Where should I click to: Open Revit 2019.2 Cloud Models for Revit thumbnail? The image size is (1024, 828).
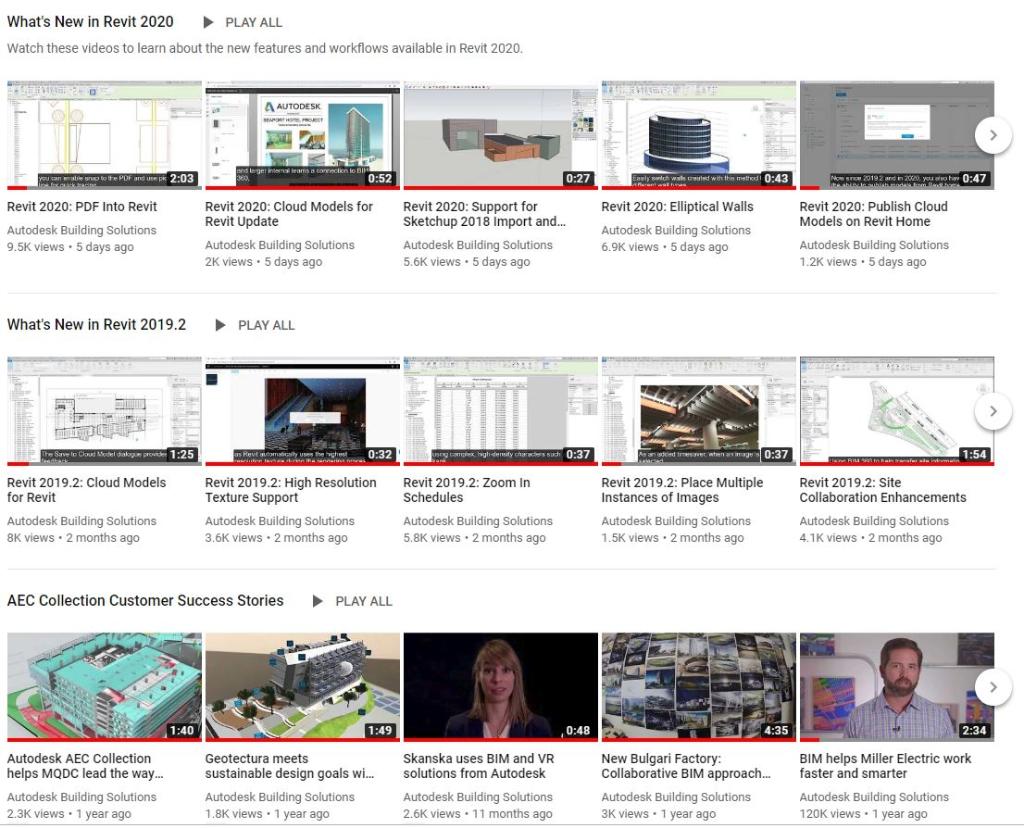[x=104, y=411]
